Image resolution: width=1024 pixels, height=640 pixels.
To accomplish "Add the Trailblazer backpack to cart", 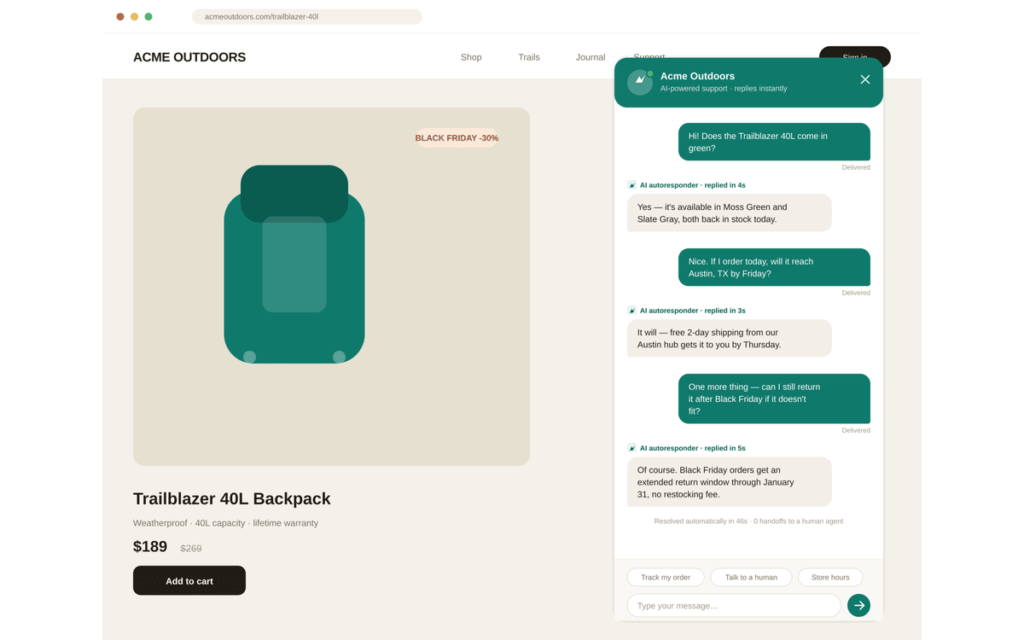I will click(x=189, y=581).
